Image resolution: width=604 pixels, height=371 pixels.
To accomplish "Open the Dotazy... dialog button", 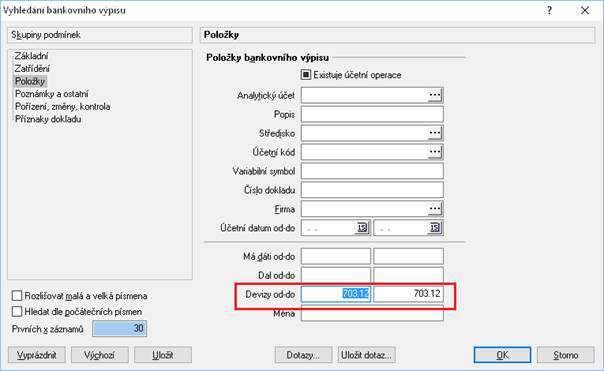I will click(x=303, y=355).
